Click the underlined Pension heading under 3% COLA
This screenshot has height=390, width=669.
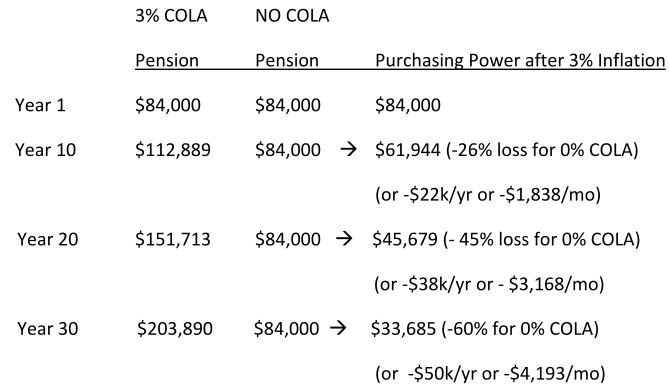(167, 61)
